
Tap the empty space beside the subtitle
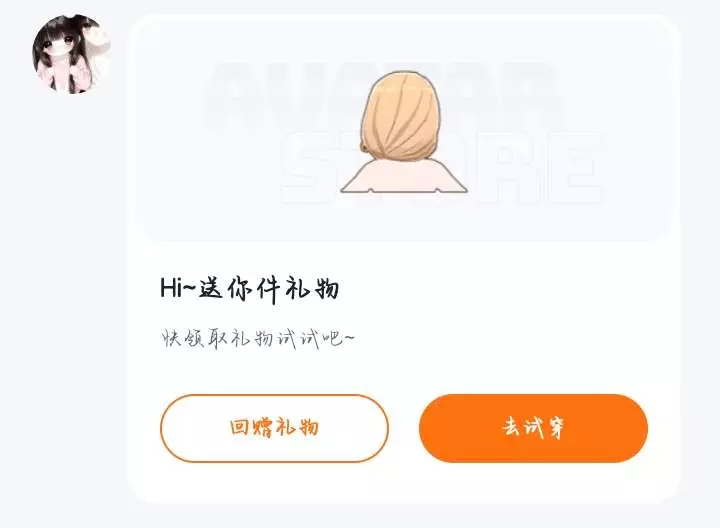505,339
